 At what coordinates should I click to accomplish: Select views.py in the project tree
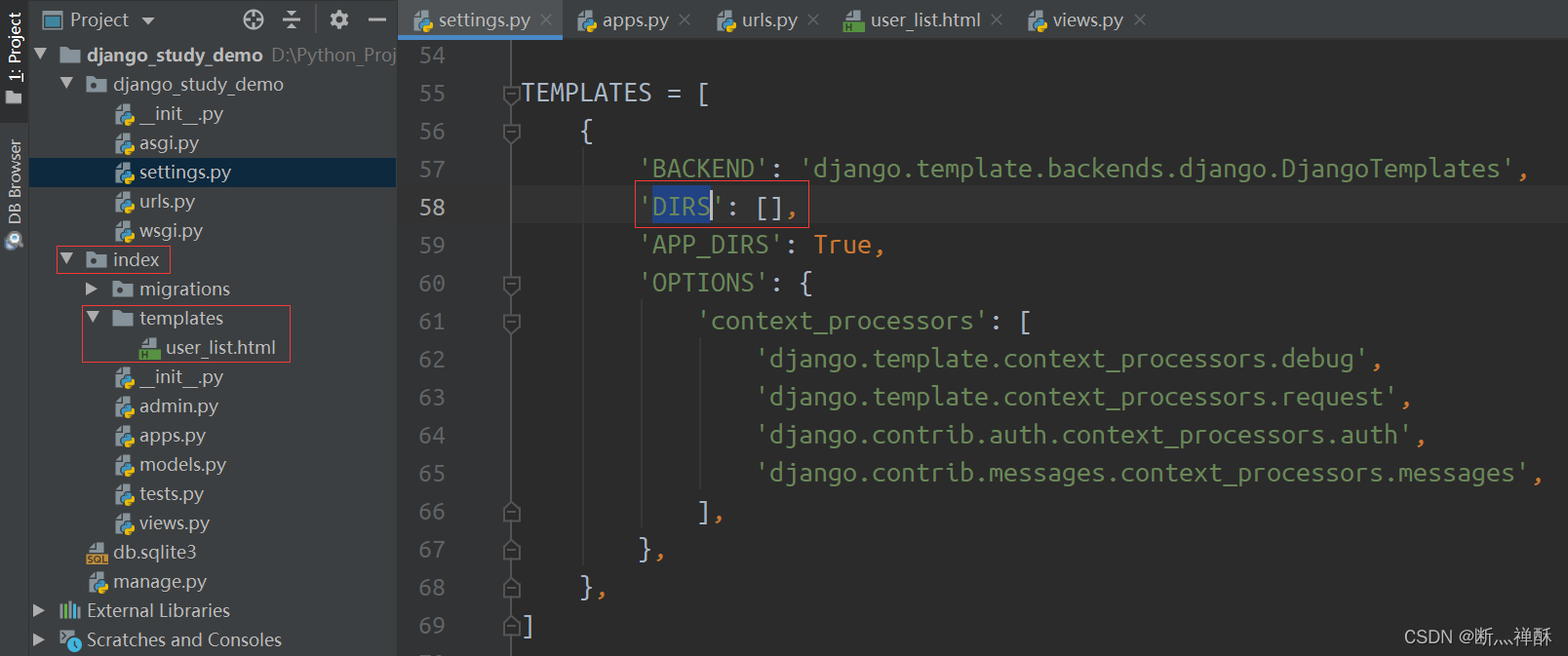pyautogui.click(x=174, y=523)
